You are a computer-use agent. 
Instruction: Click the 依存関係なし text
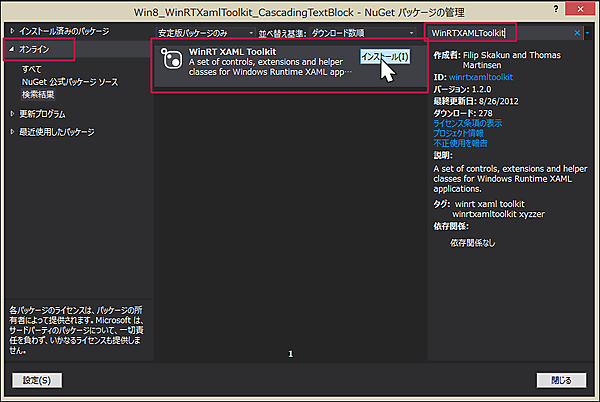point(472,243)
